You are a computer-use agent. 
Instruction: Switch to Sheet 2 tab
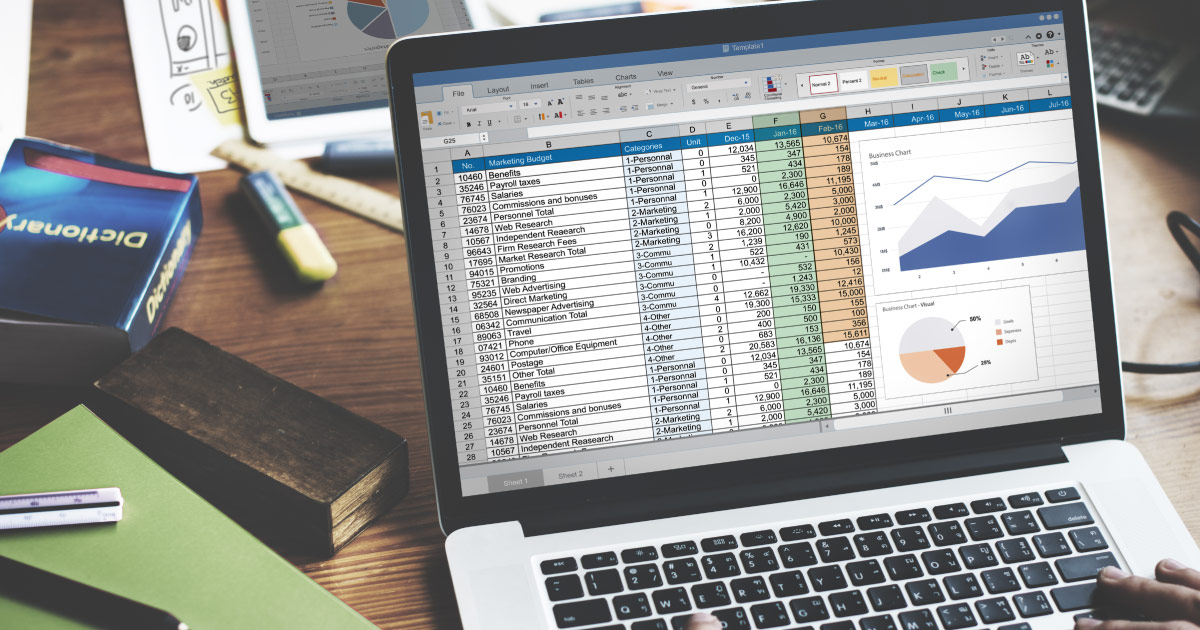[571, 474]
